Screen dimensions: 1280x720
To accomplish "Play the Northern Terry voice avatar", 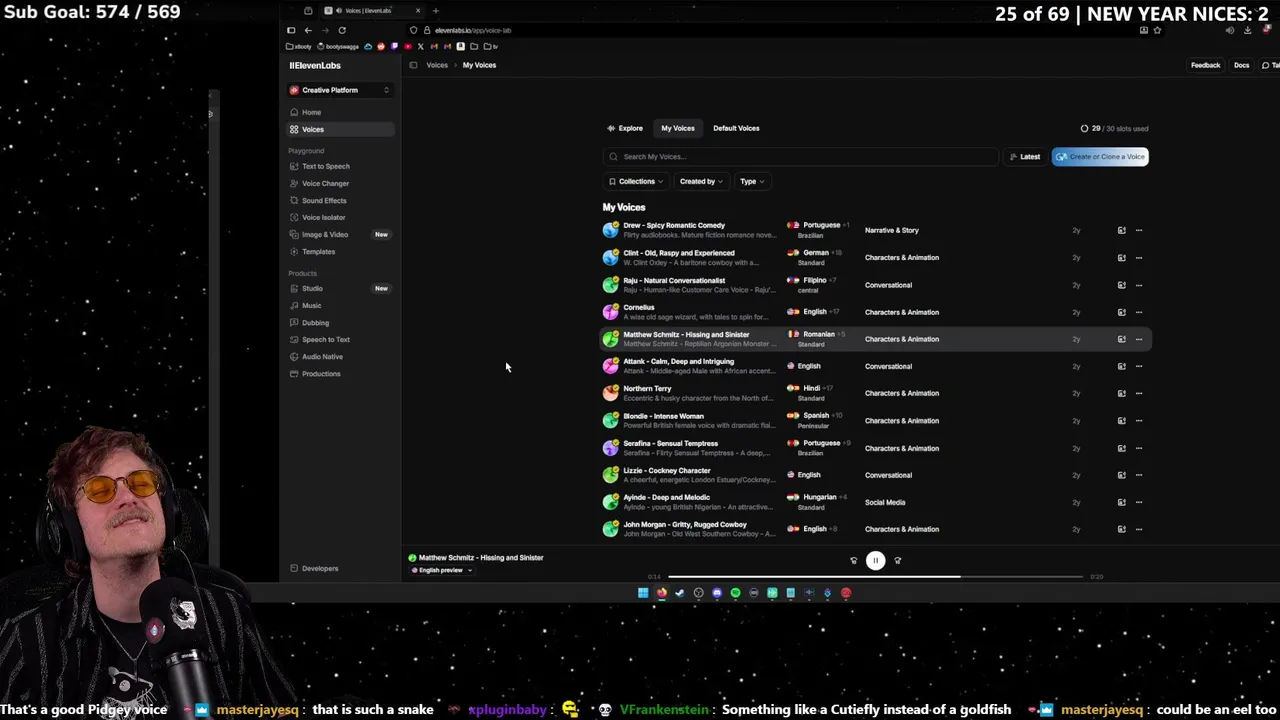I will pos(610,393).
